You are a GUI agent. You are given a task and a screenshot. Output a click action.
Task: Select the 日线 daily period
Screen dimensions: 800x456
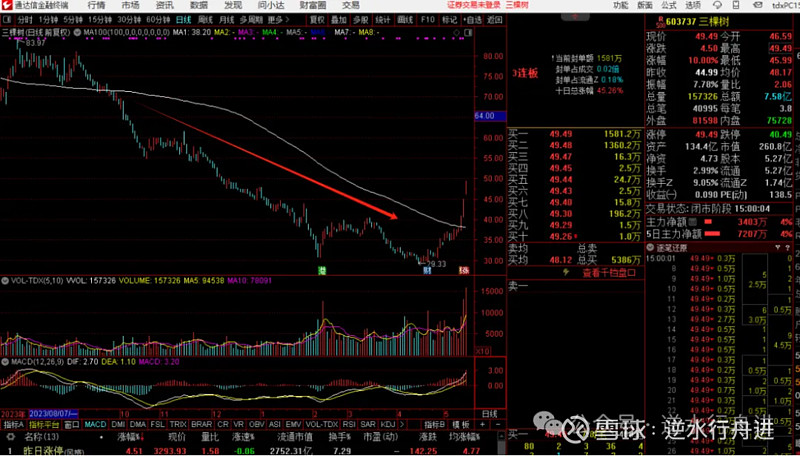[184, 20]
